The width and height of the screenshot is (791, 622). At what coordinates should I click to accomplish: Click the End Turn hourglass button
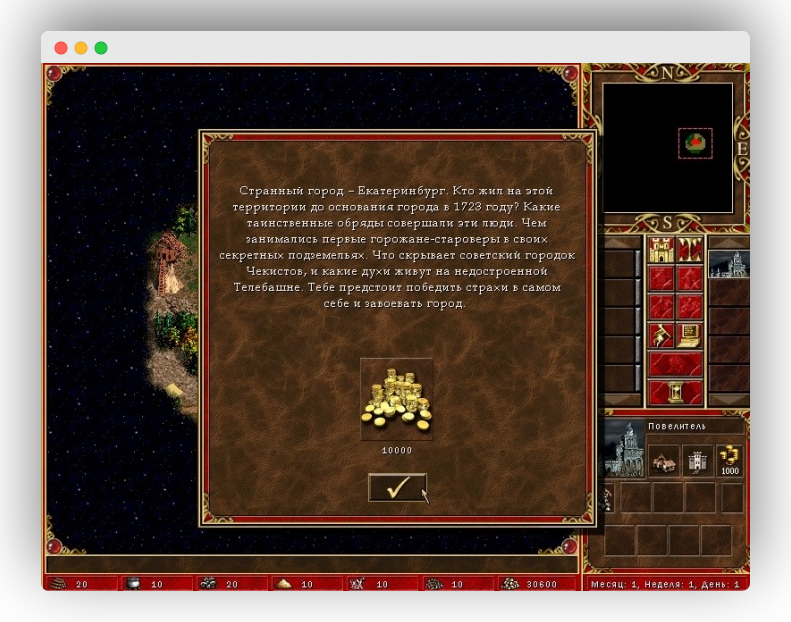click(x=675, y=392)
